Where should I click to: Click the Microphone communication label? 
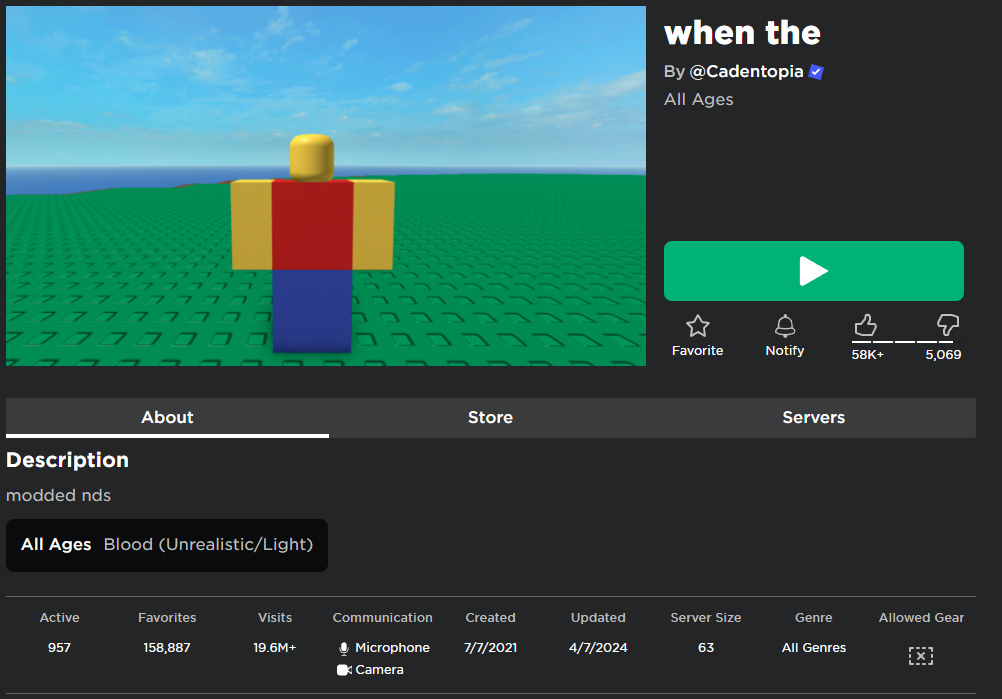(392, 648)
